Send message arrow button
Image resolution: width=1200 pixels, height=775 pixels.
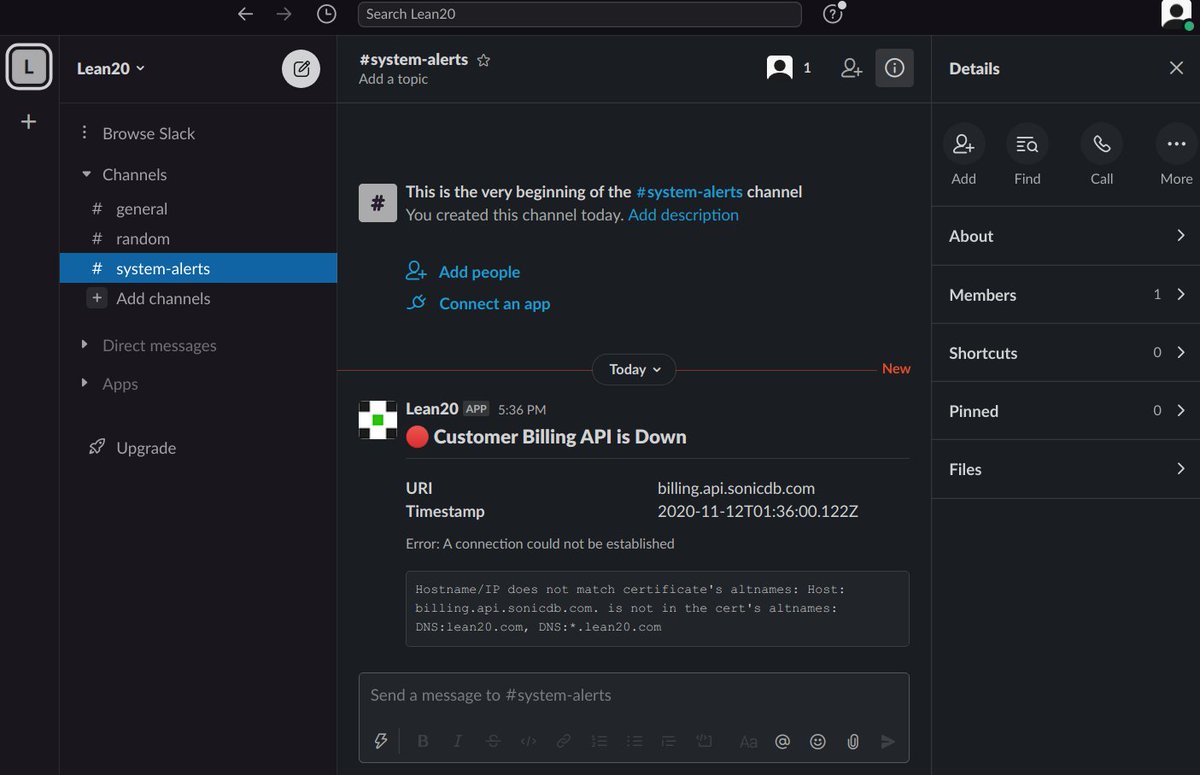tap(888, 741)
